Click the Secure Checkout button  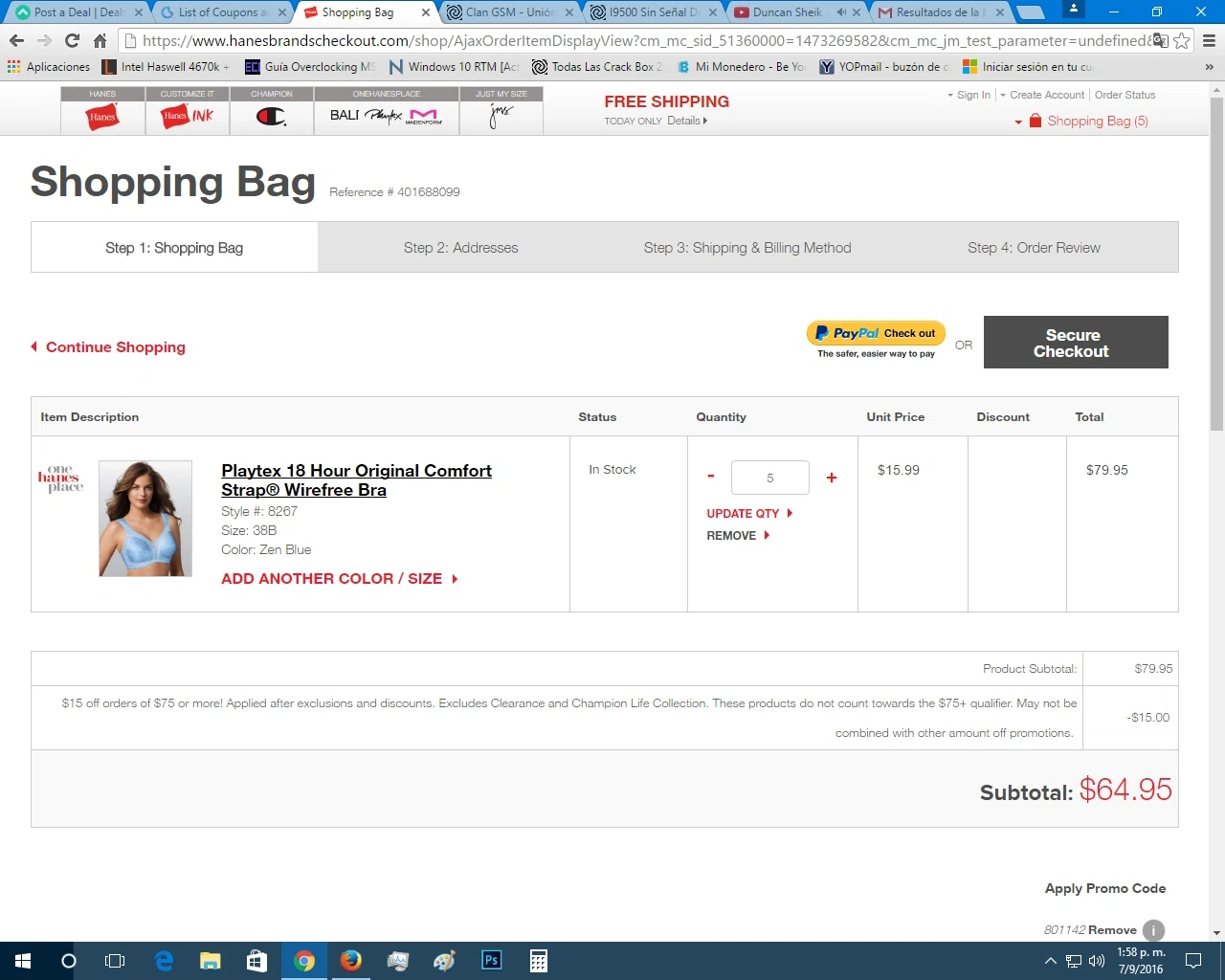(1076, 342)
